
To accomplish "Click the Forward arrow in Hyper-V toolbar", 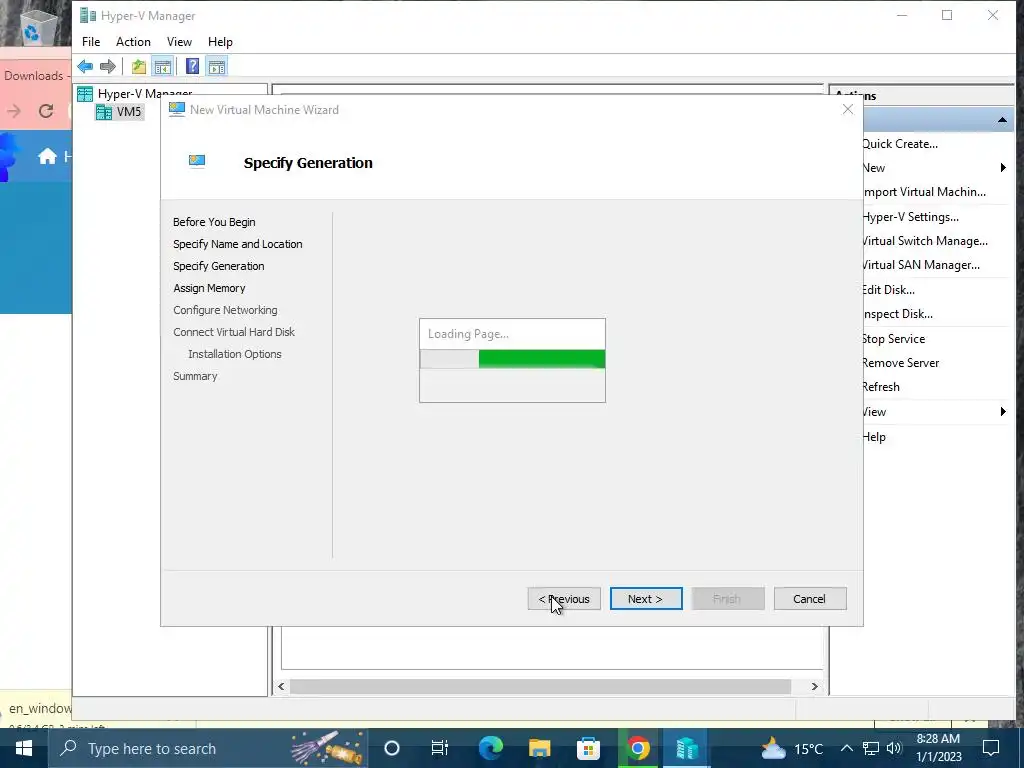I will tap(108, 66).
